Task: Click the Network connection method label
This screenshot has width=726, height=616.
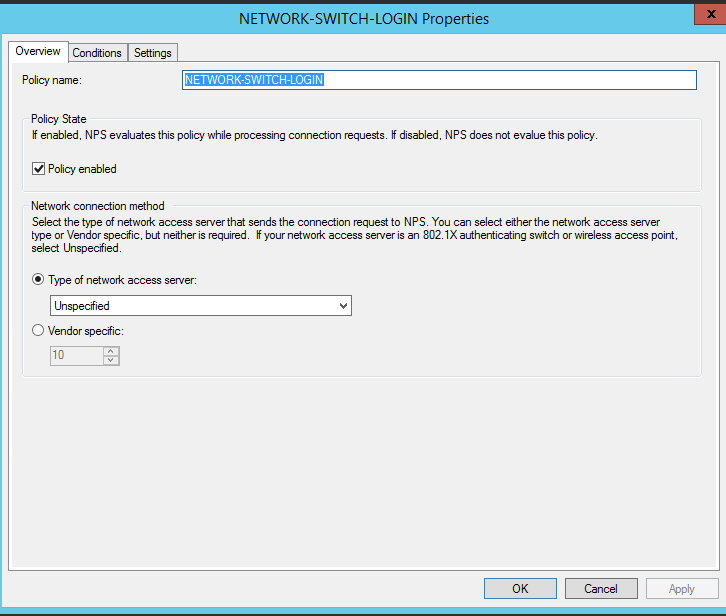Action: (x=98, y=206)
